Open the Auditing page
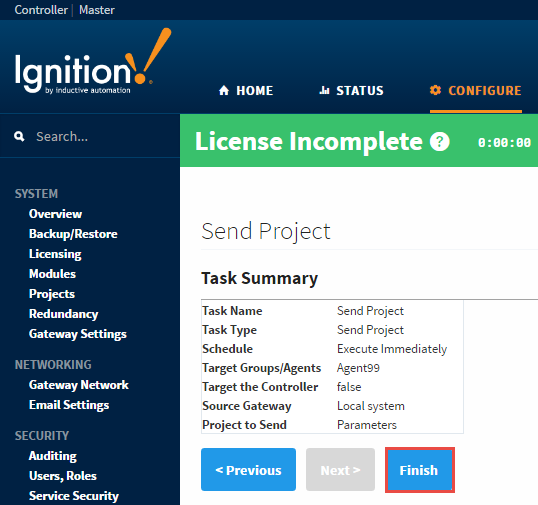Image resolution: width=538 pixels, height=505 pixels. pos(52,456)
